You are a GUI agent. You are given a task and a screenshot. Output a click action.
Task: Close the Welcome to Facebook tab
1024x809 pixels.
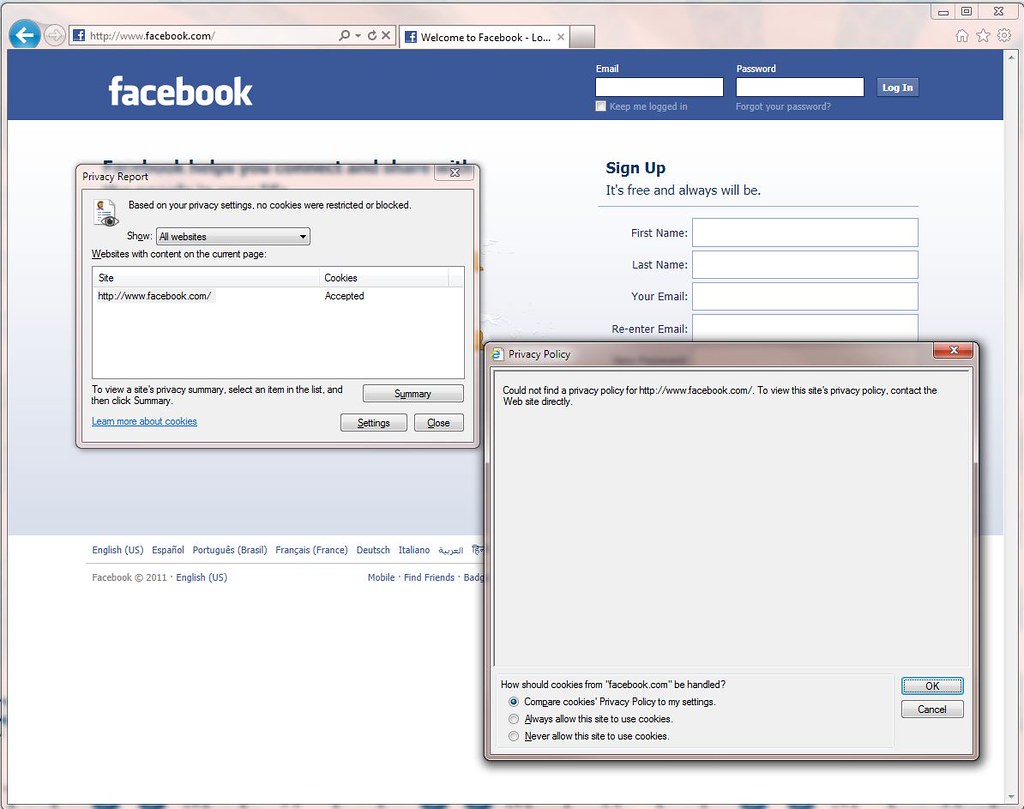pyautogui.click(x=560, y=37)
